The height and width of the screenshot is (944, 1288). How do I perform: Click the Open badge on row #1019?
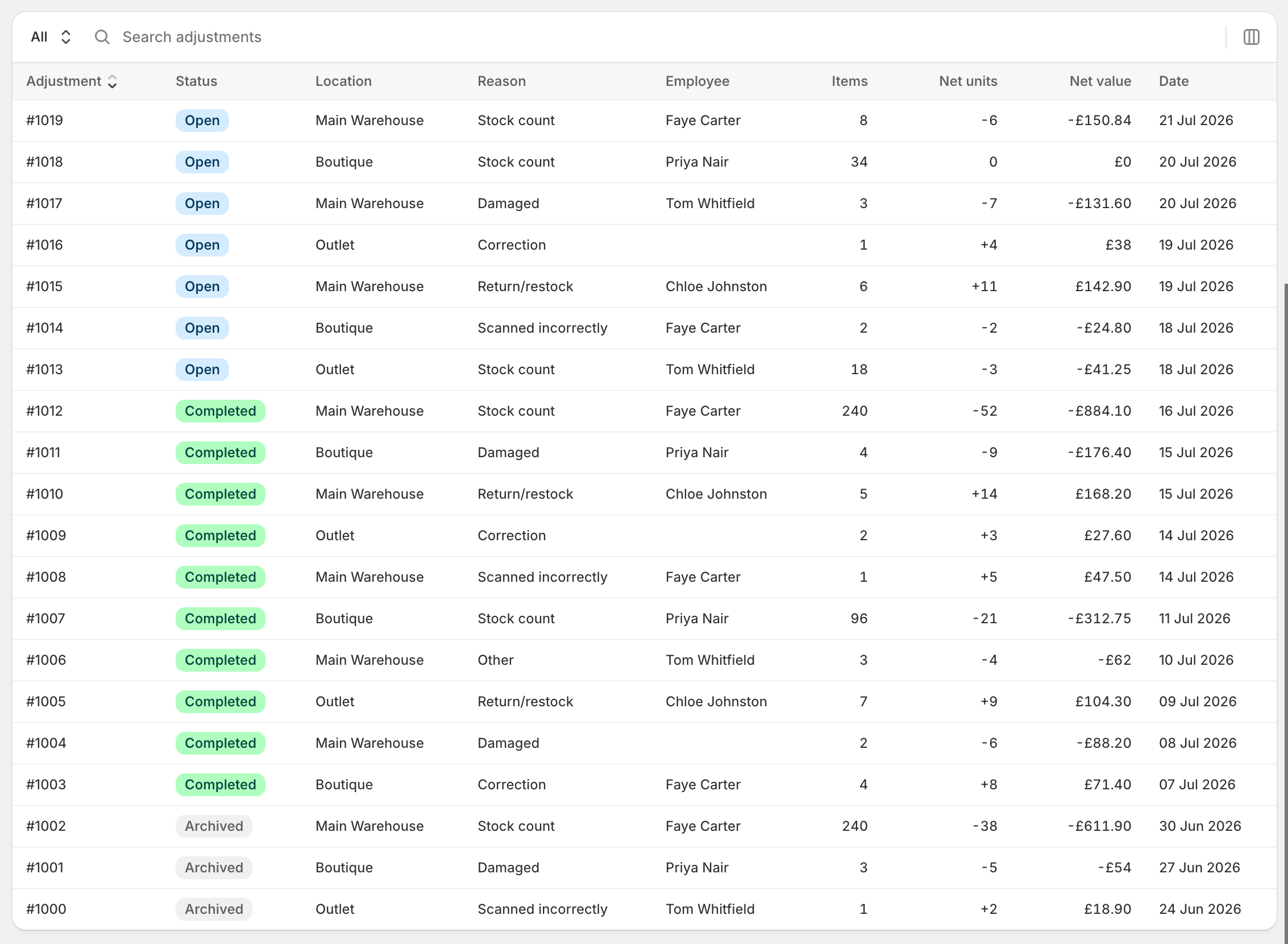point(202,121)
